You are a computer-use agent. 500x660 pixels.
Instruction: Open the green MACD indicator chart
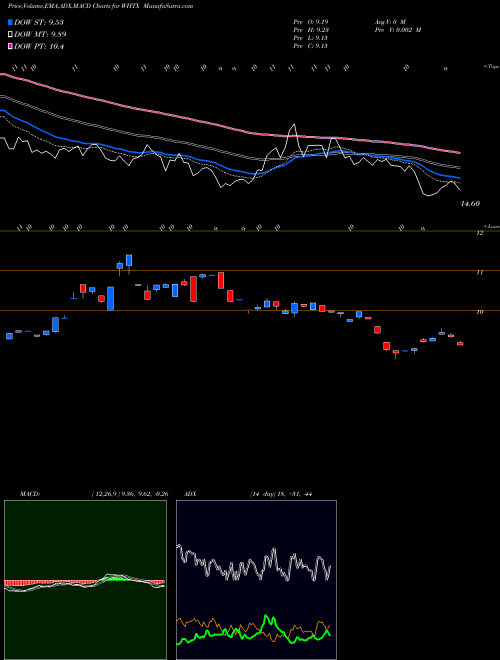pyautogui.click(x=85, y=580)
